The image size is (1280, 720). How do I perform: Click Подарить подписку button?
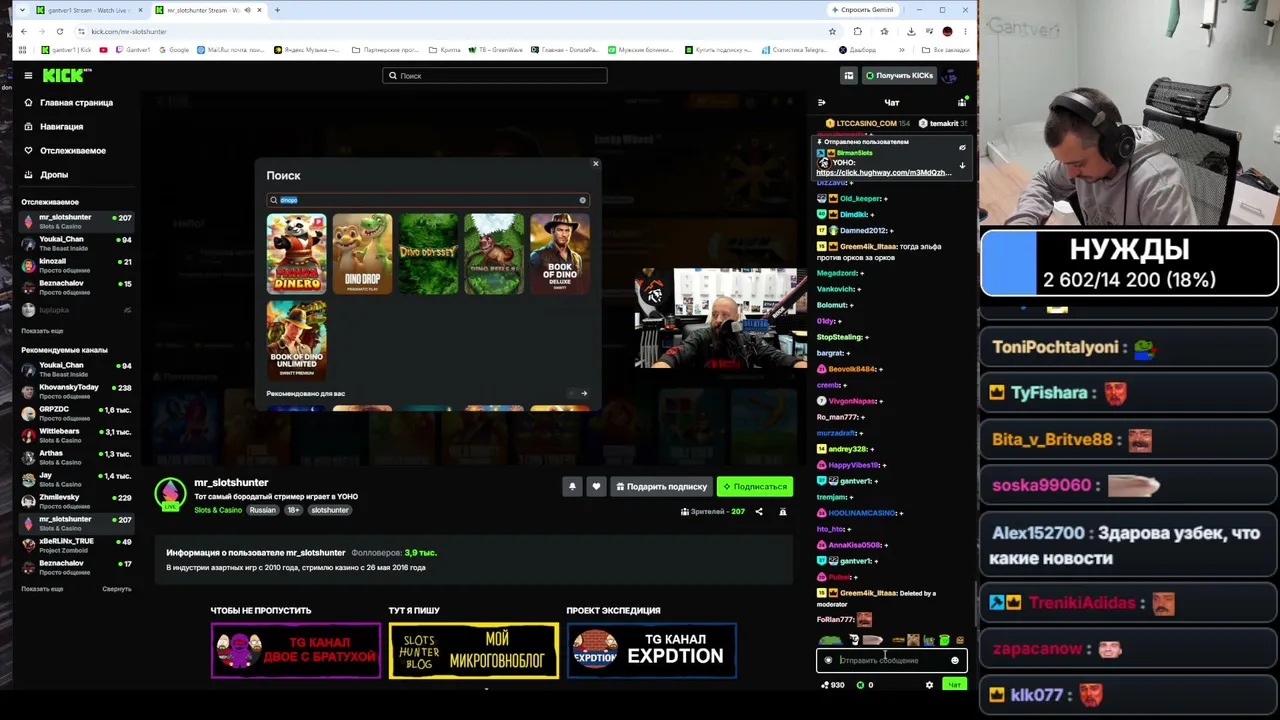(x=661, y=487)
